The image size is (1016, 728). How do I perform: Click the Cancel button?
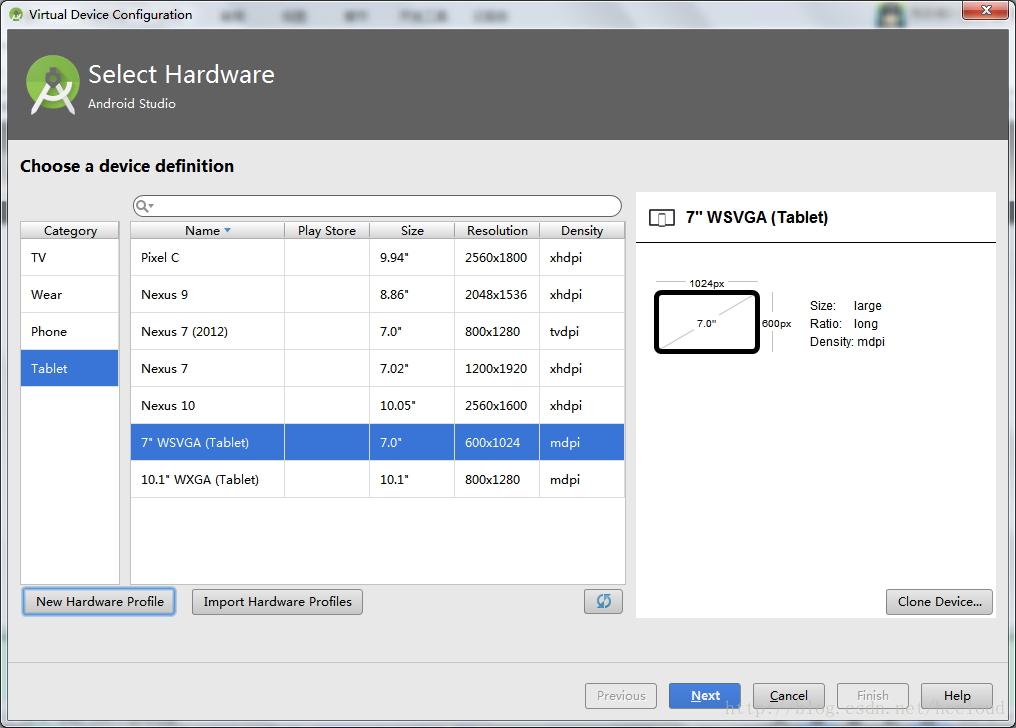click(789, 696)
